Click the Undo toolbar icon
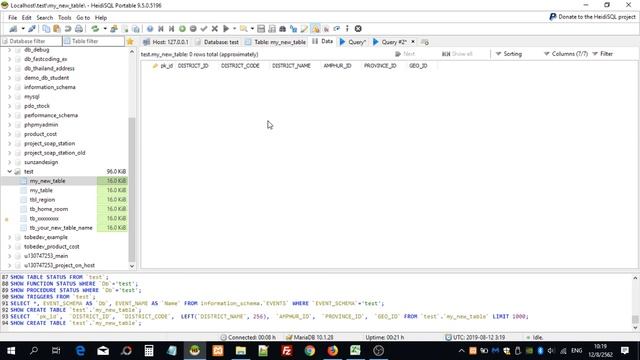Viewport: 640px width, 360px height. [68, 29]
